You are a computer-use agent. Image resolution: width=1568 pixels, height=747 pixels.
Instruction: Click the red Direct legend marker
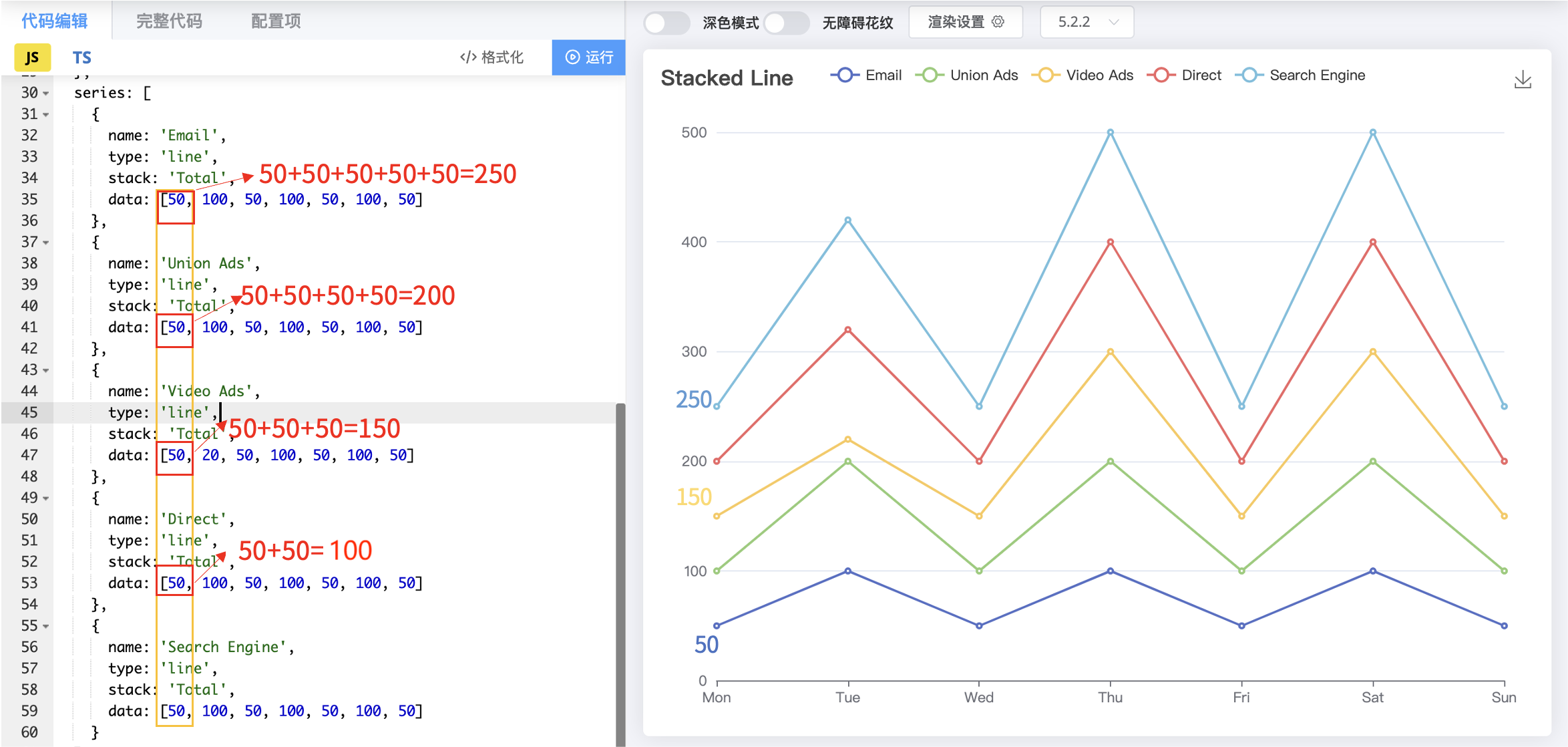click(1161, 75)
